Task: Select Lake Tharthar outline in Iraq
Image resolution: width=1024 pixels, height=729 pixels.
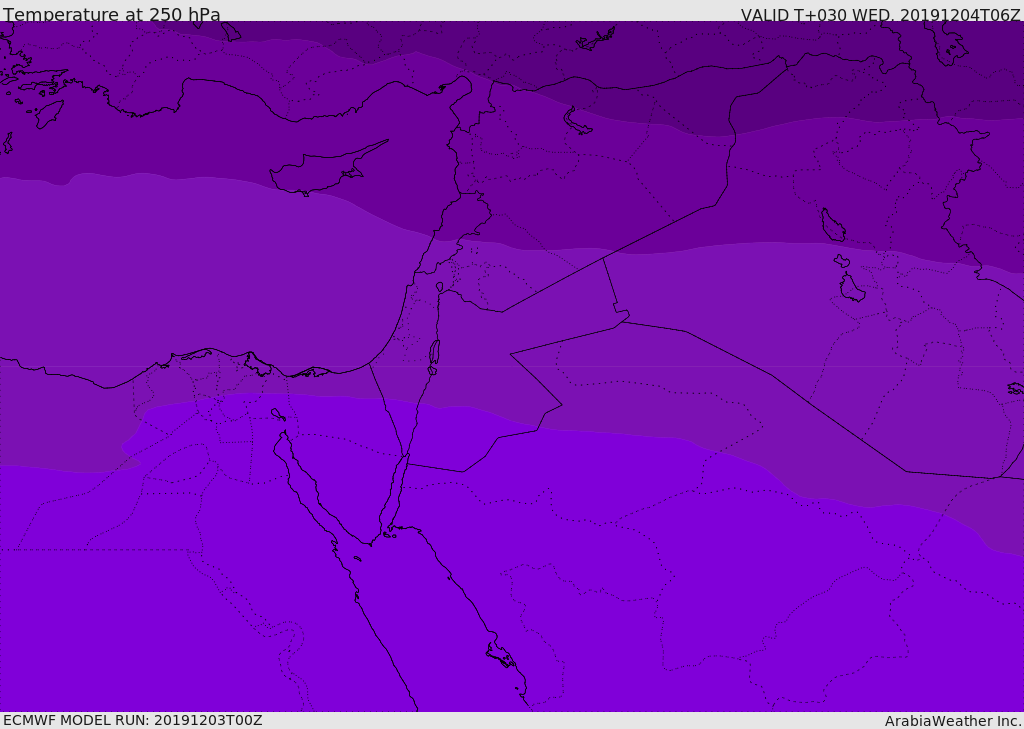Action: click(x=832, y=225)
